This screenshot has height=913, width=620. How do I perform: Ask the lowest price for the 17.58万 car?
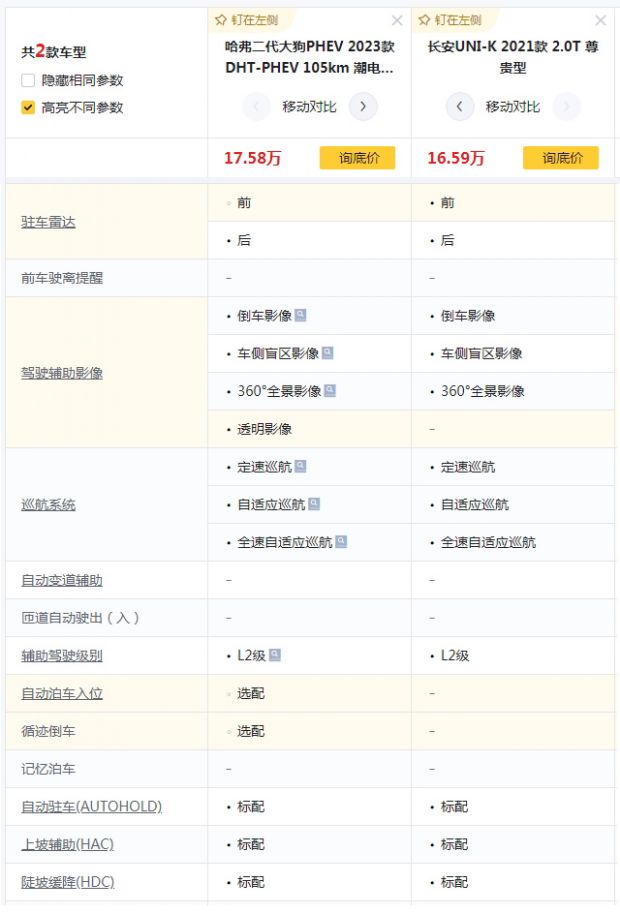[x=357, y=158]
